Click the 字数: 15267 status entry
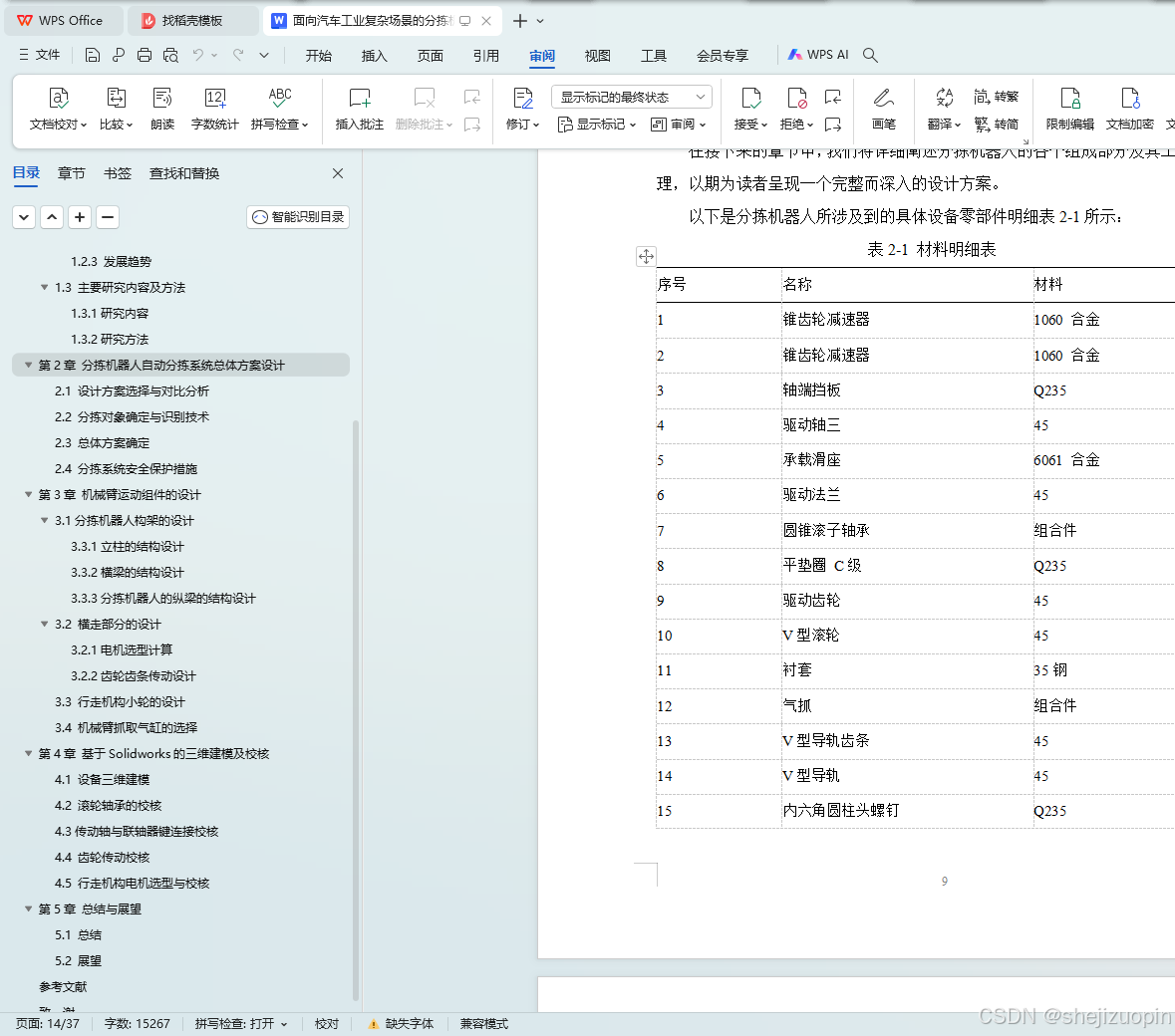The height and width of the screenshot is (1036, 1175). pos(138,1023)
